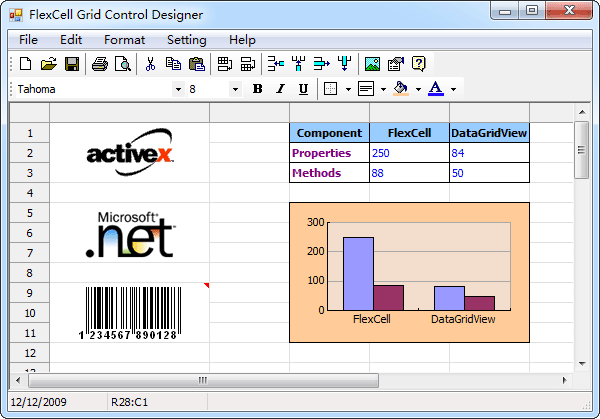The height and width of the screenshot is (419, 600).
Task: Click the barcode image
Action: tap(130, 313)
